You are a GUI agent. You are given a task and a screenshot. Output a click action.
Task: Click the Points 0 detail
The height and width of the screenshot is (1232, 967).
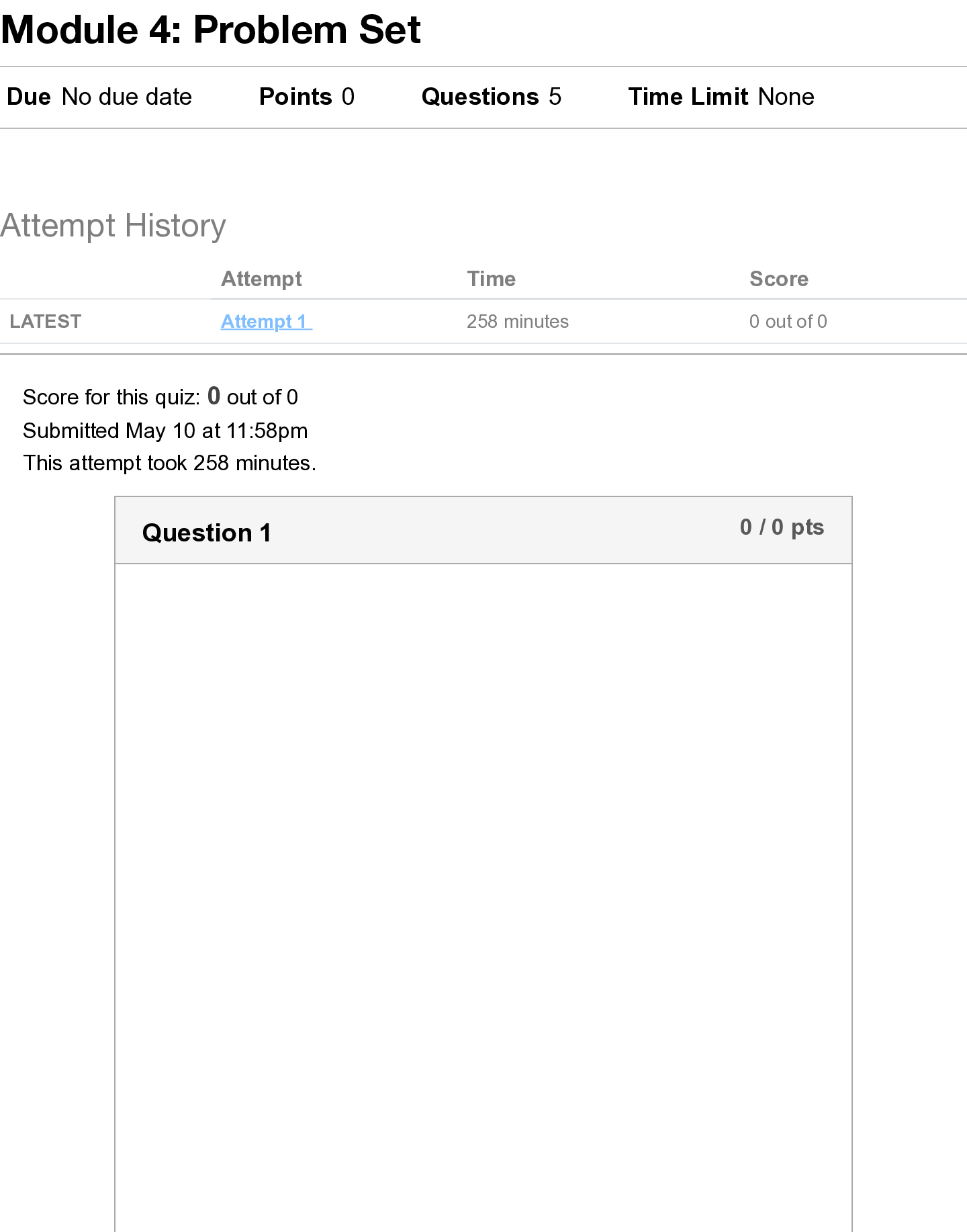[x=306, y=97]
